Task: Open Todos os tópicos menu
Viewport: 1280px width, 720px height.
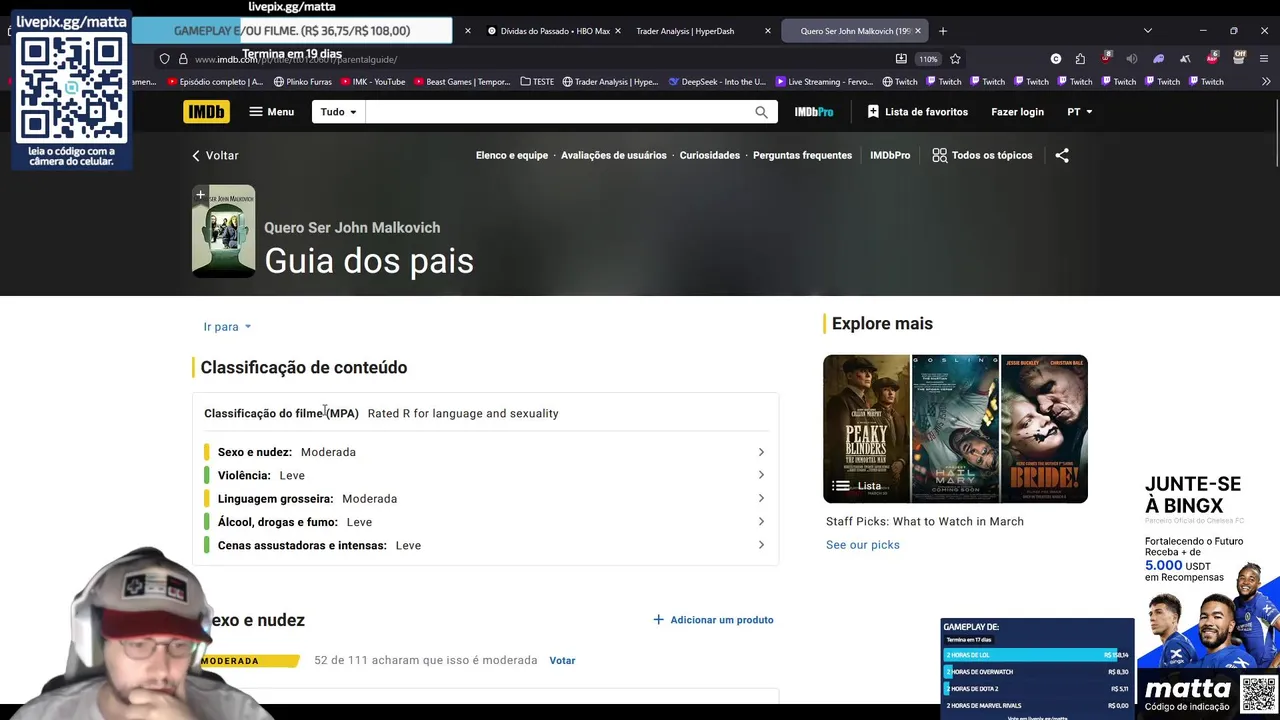Action: coord(982,155)
